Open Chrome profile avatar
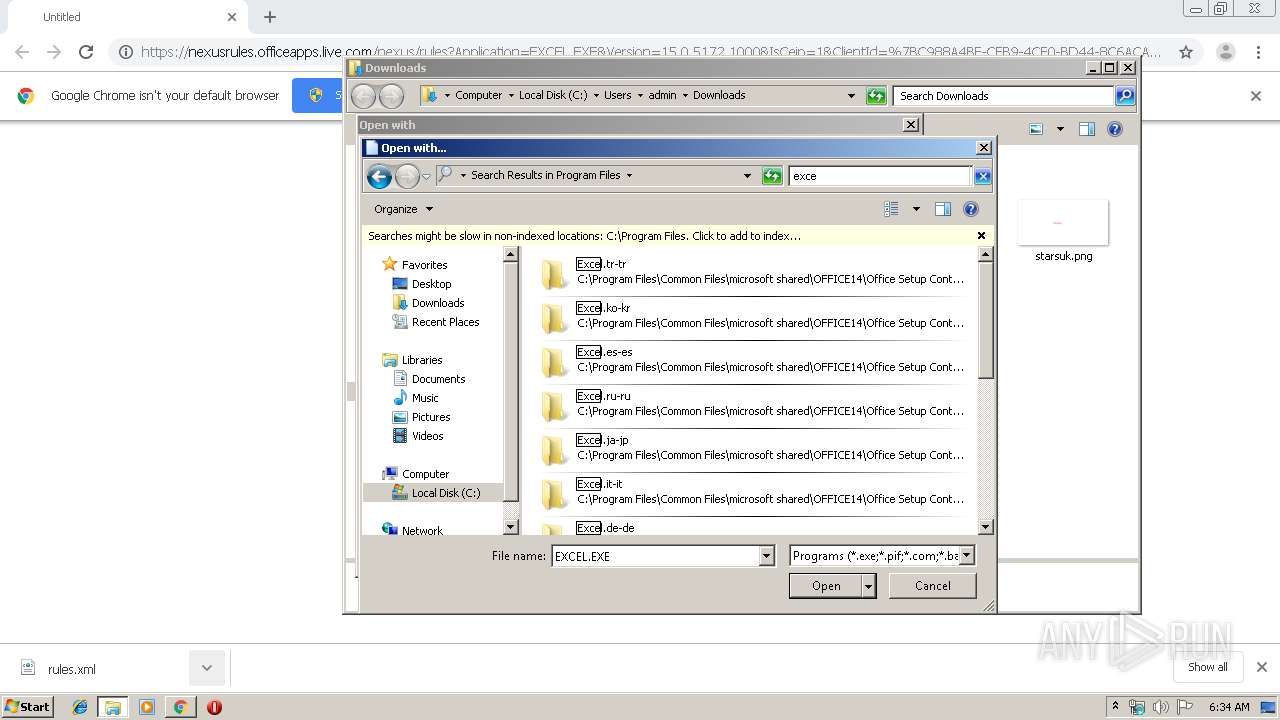Image resolution: width=1280 pixels, height=720 pixels. click(x=1225, y=52)
